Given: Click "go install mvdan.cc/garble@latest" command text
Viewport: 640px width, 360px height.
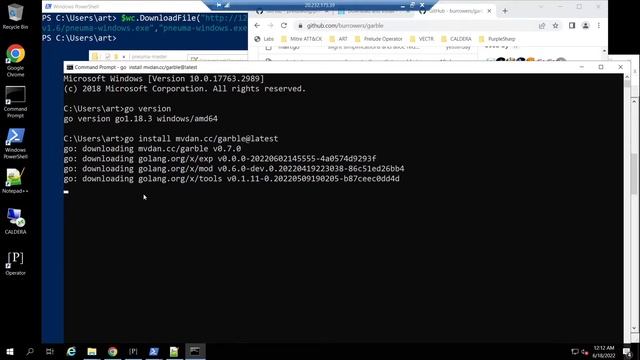Looking at the screenshot, I should [x=201, y=139].
